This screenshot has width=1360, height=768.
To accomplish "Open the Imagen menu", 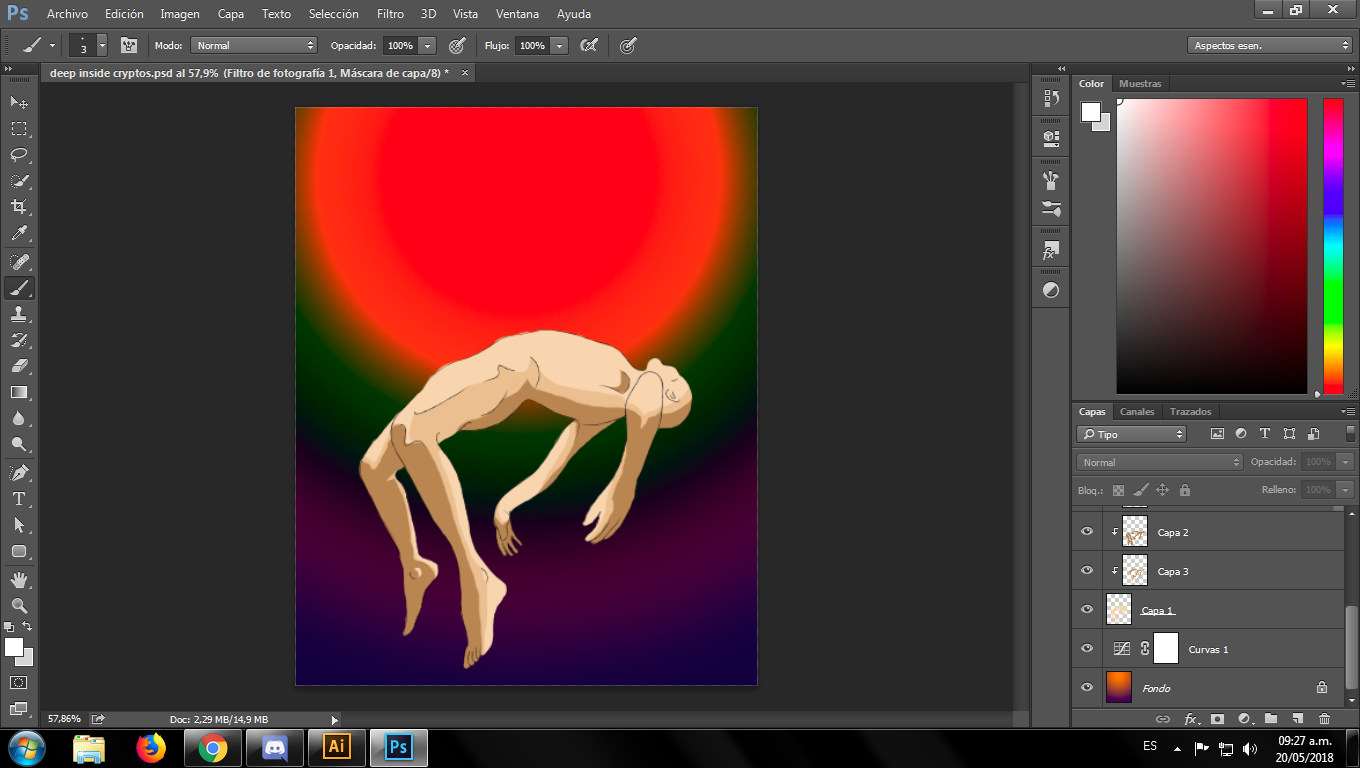I will pyautogui.click(x=180, y=14).
